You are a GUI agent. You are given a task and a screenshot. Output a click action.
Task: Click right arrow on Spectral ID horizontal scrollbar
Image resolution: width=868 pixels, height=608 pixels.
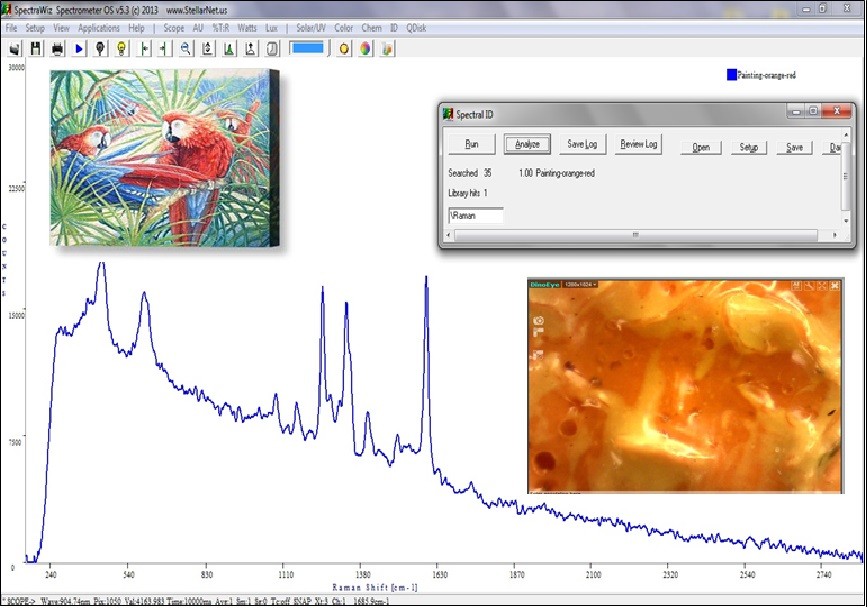(836, 236)
